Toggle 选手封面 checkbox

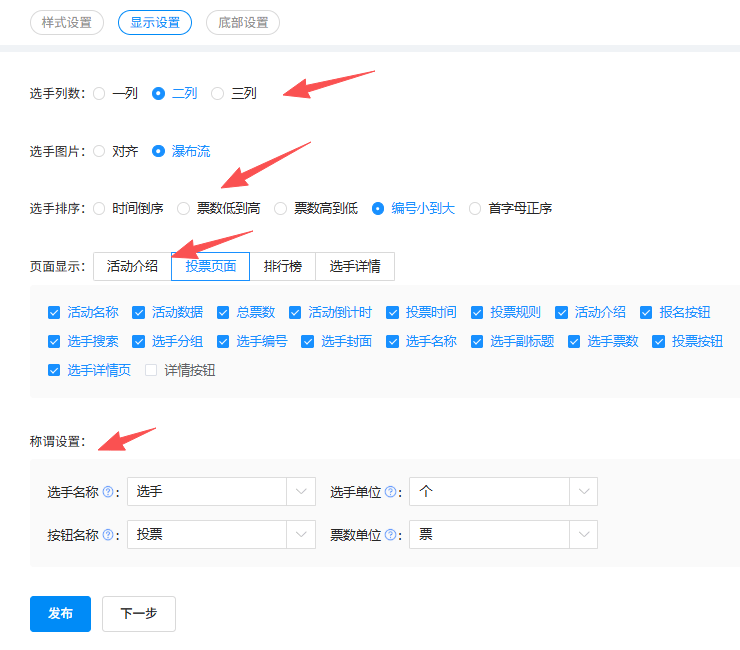(x=307, y=342)
